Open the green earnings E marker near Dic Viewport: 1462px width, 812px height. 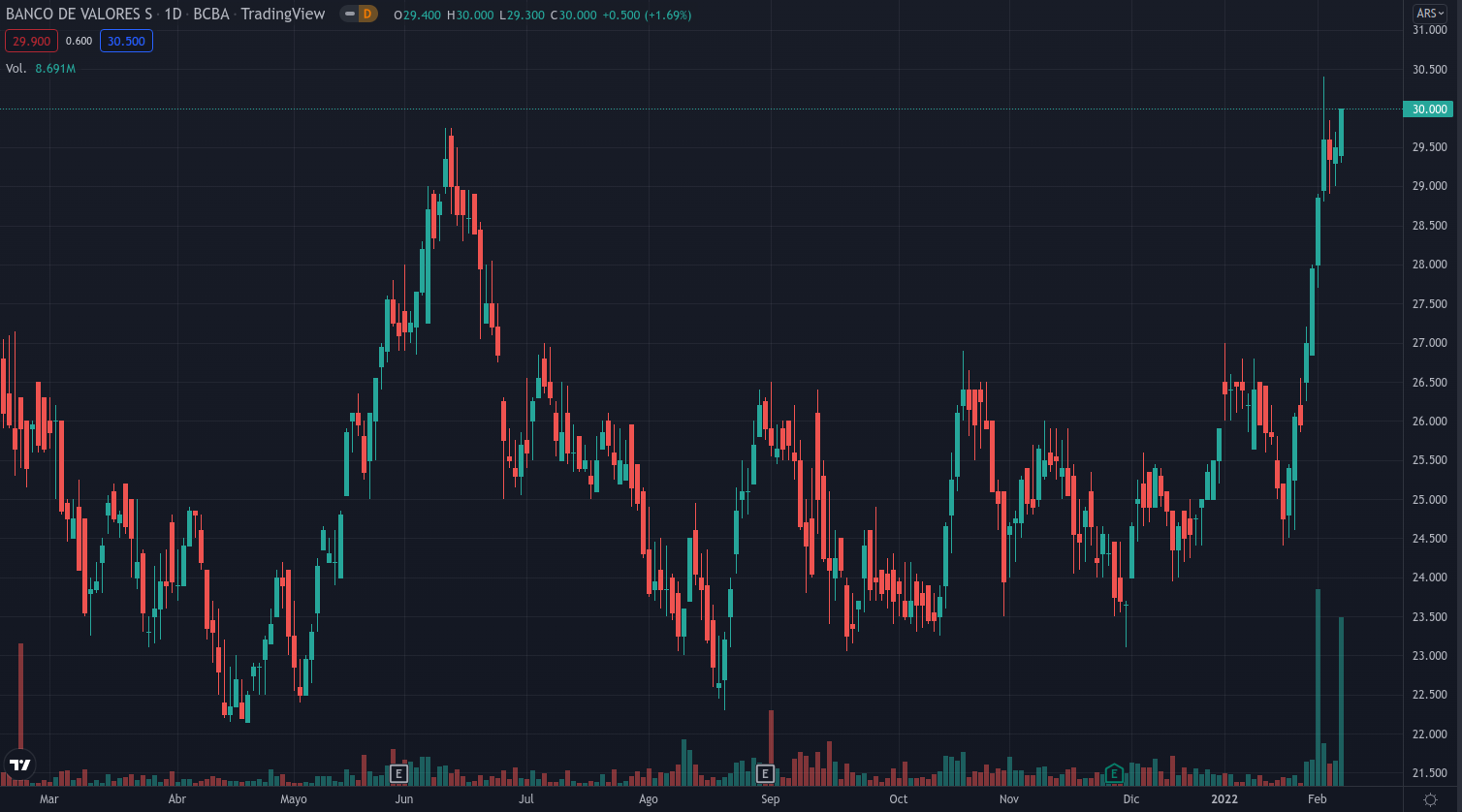(1114, 773)
